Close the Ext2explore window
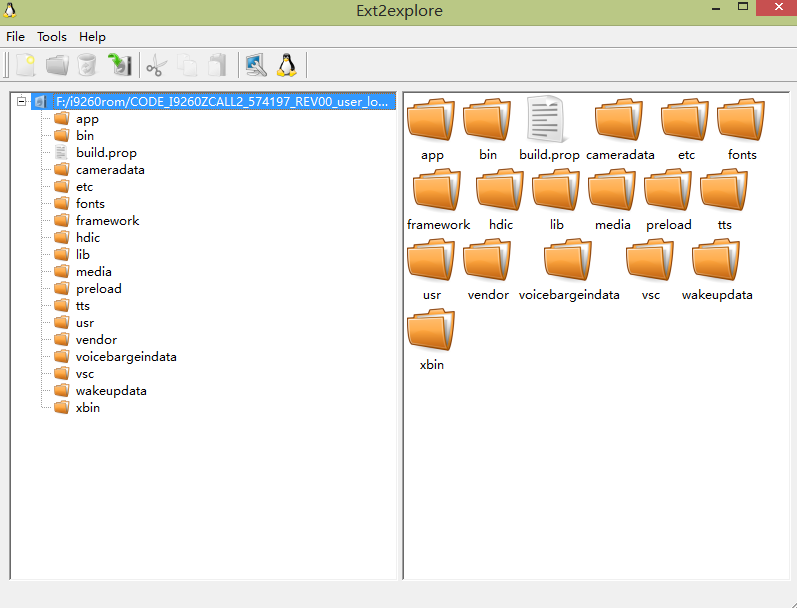 (x=778, y=8)
